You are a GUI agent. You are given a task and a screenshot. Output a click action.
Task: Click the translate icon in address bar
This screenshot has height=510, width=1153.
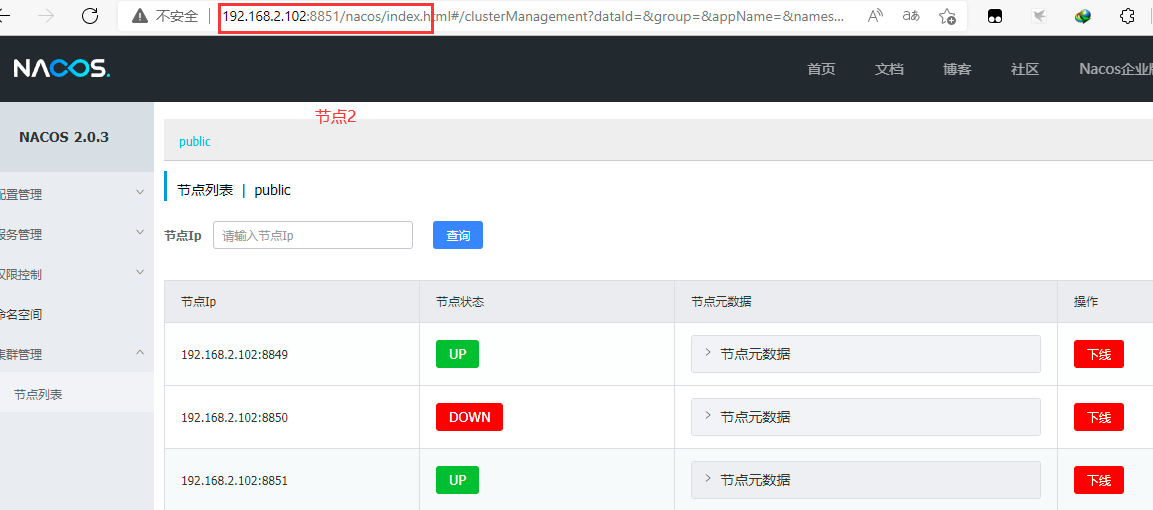click(x=911, y=16)
